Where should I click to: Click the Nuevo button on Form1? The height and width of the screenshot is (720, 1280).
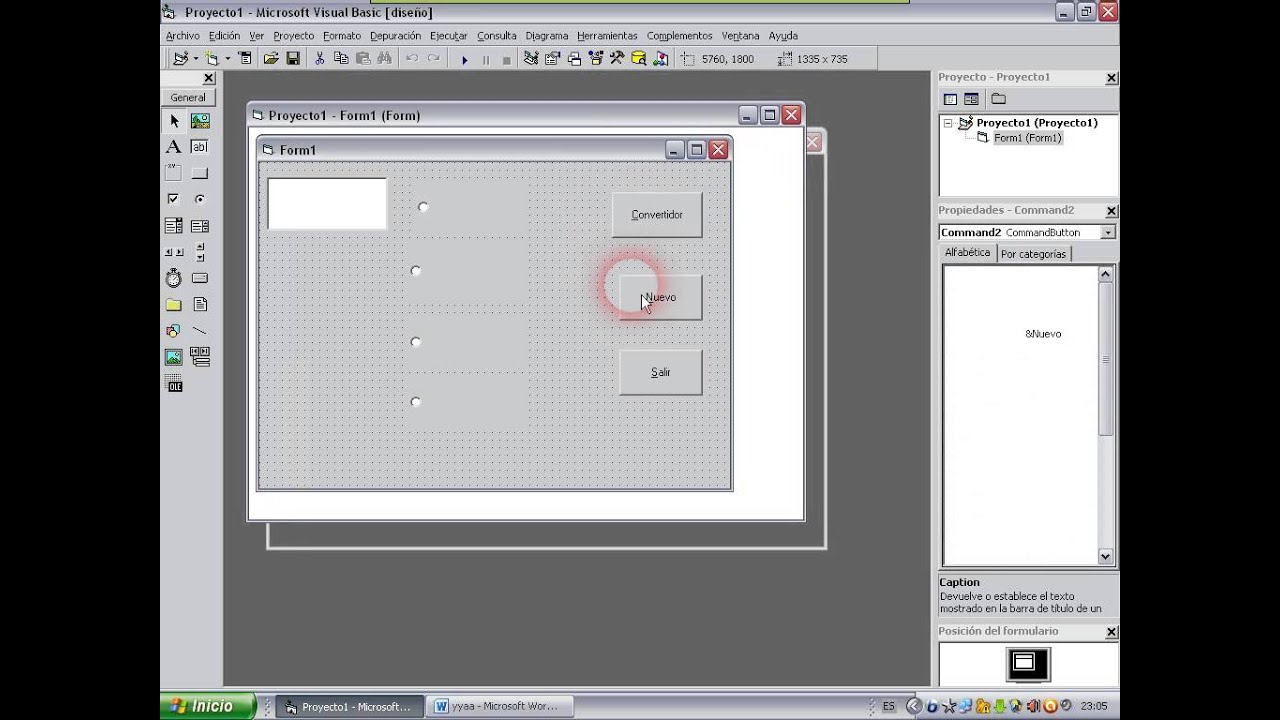pos(660,297)
